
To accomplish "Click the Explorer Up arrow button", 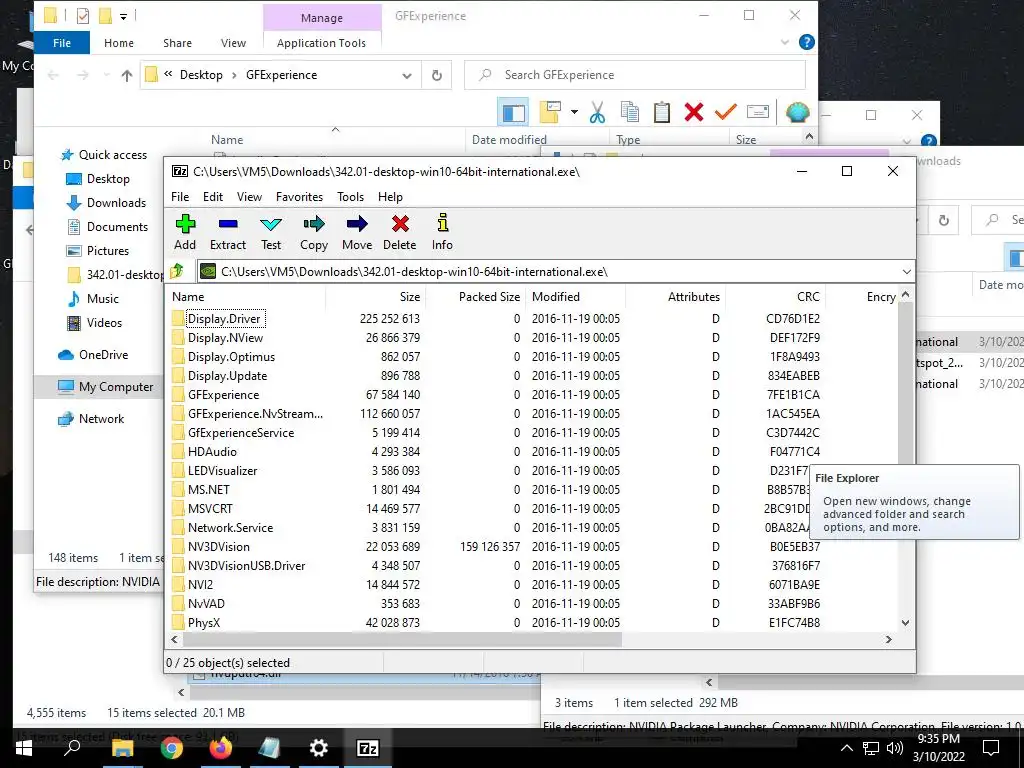I will pyautogui.click(x=127, y=75).
